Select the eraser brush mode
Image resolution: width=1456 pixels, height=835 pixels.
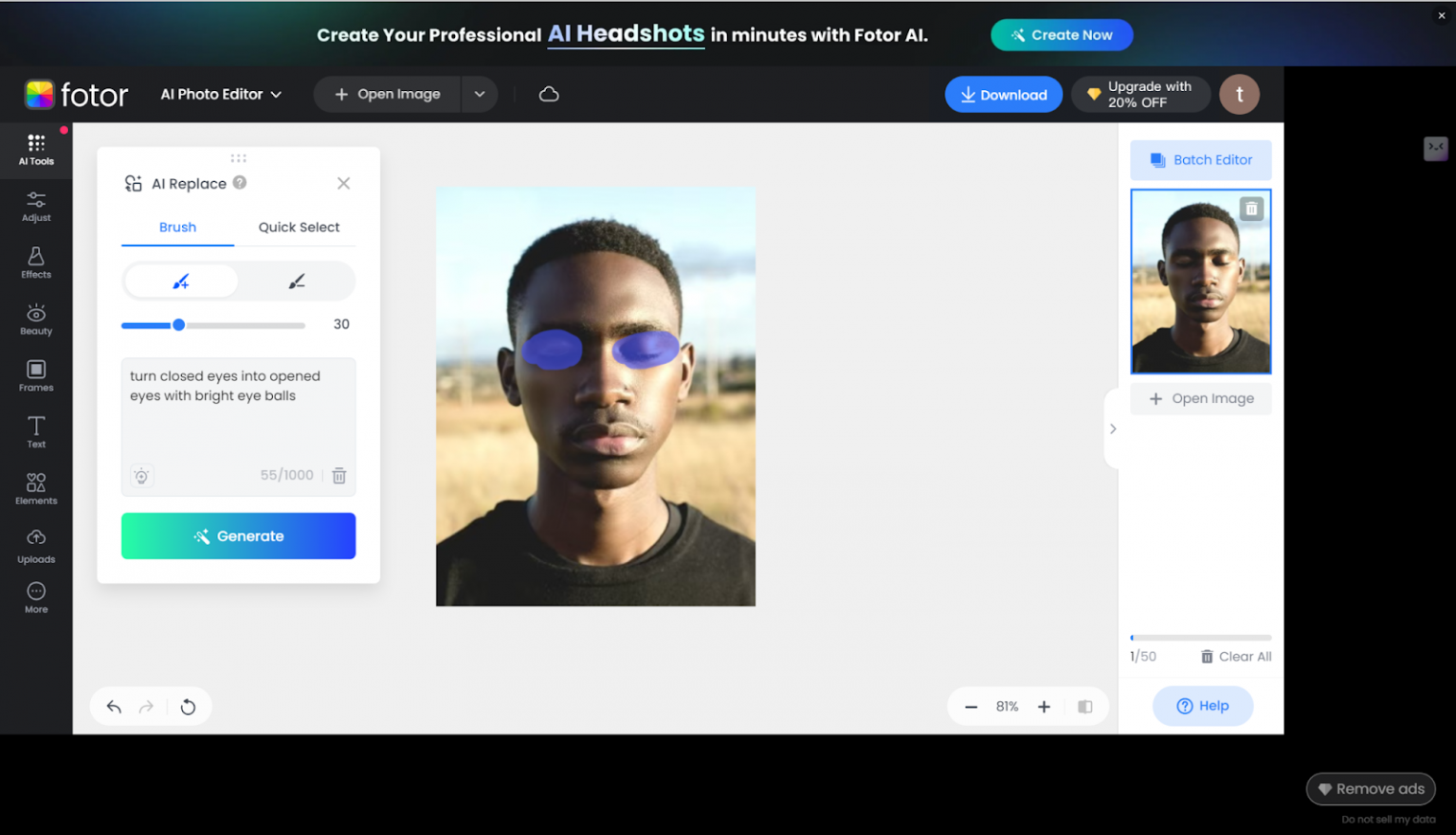[297, 281]
